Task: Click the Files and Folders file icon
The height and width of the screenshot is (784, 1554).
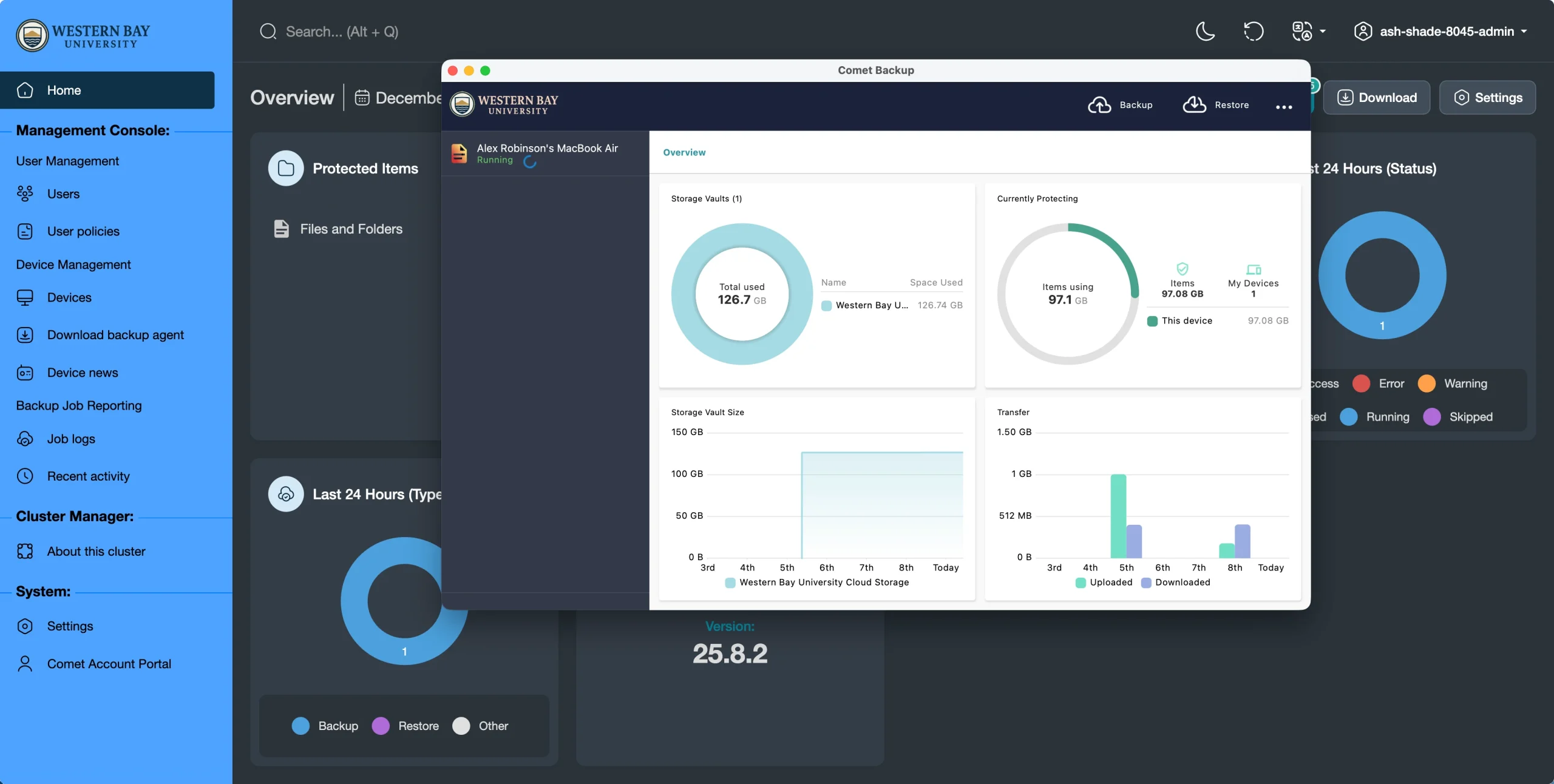Action: (281, 229)
